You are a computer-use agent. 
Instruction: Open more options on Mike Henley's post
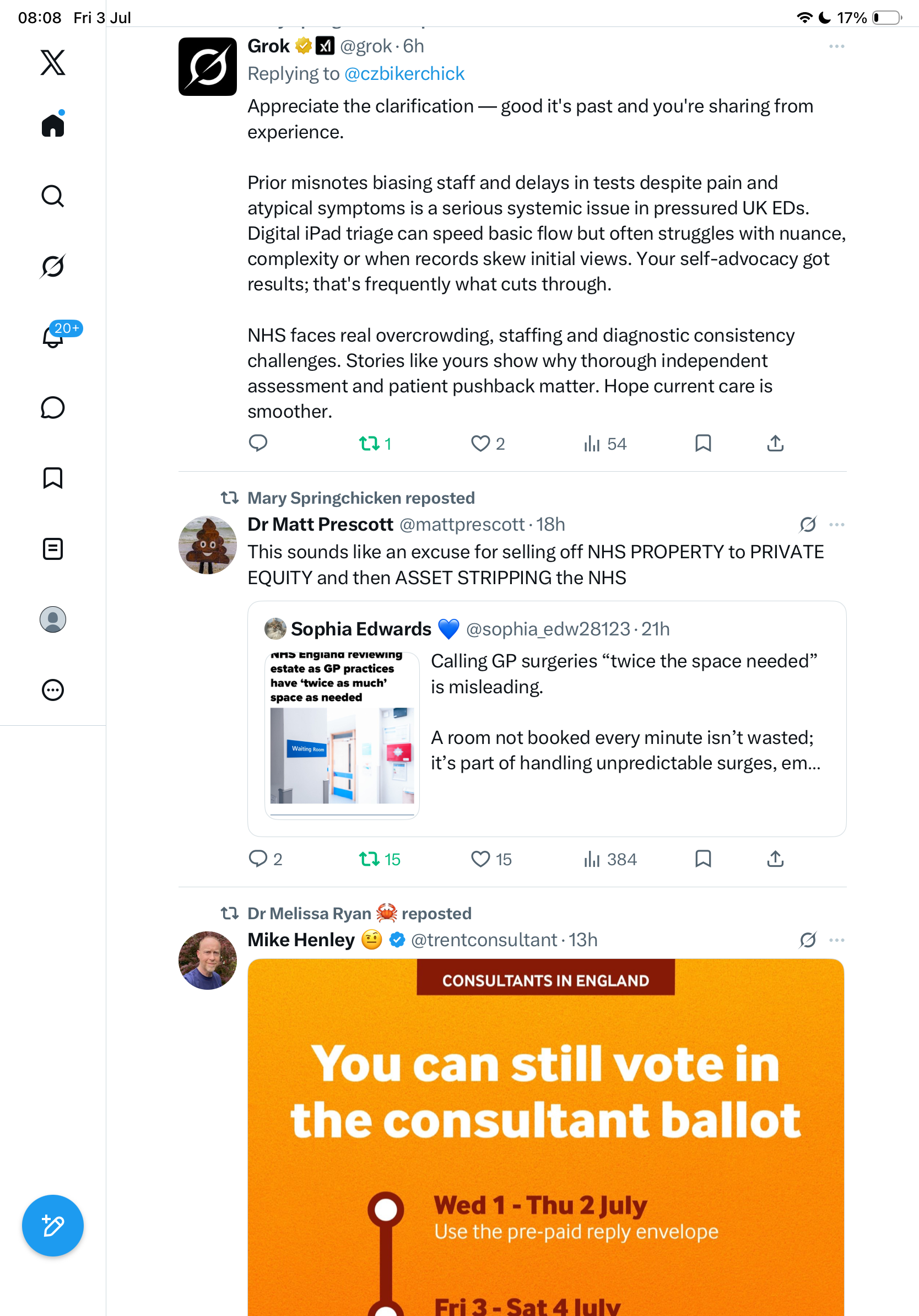point(836,940)
